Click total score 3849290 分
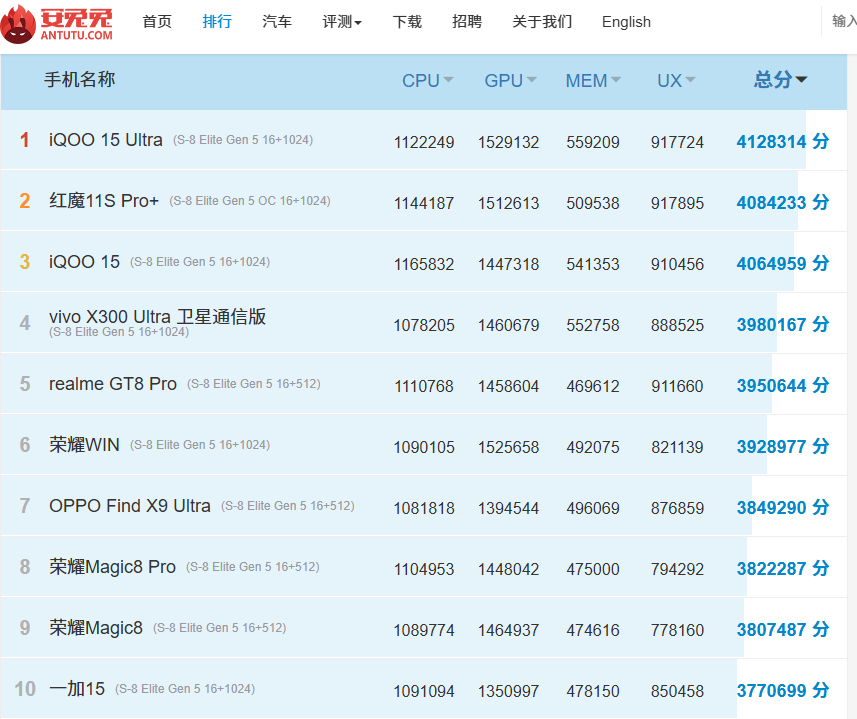The width and height of the screenshot is (857, 719). coord(783,508)
